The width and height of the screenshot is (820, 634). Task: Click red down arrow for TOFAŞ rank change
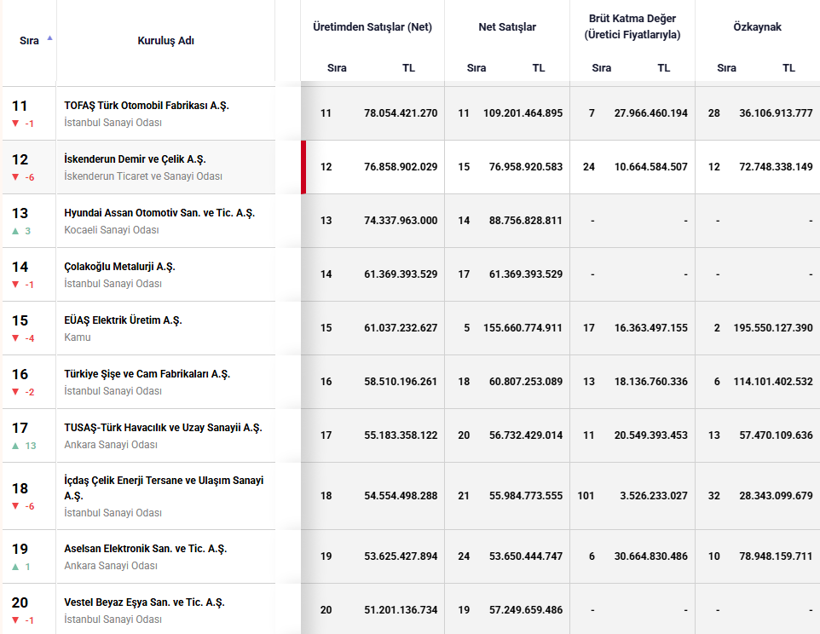point(16,123)
